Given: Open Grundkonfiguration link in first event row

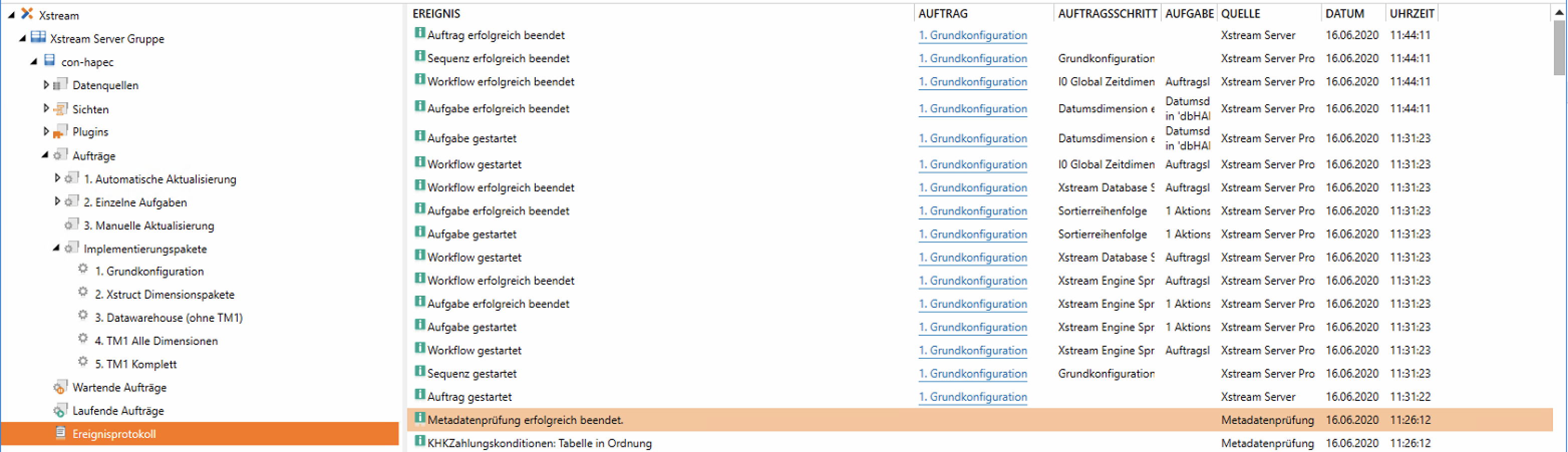Looking at the screenshot, I should pos(972,35).
